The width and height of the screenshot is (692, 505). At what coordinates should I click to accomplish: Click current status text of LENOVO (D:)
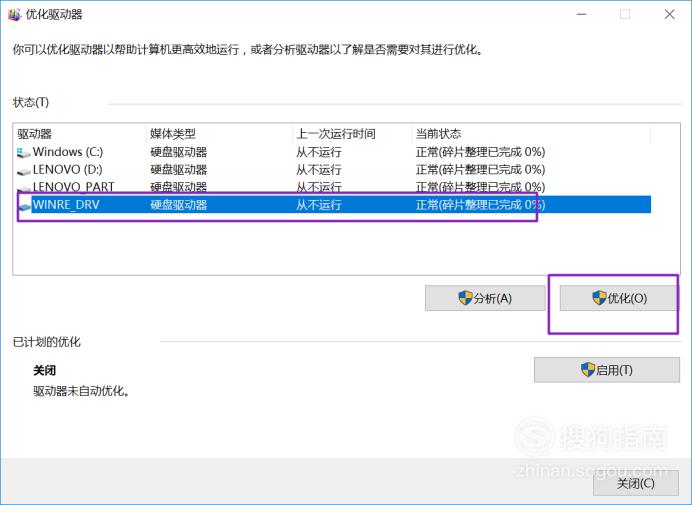point(480,170)
